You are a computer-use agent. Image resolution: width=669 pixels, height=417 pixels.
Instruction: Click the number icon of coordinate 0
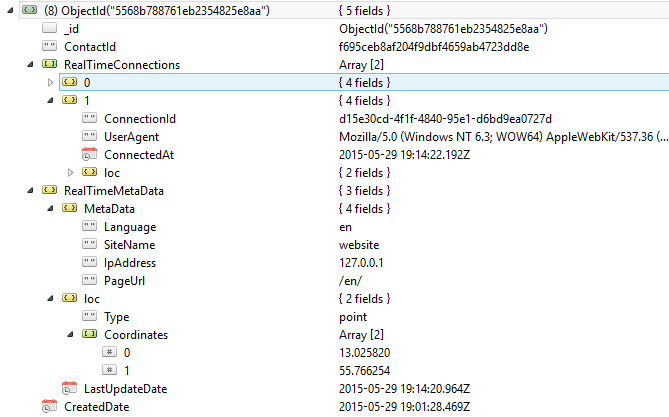(110, 352)
